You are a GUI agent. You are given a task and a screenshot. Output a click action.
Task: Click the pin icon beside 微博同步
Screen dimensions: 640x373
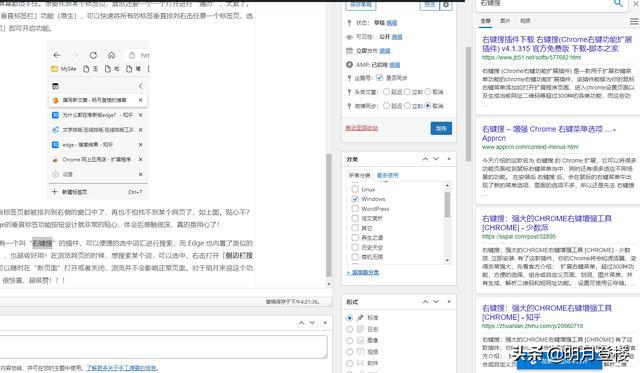(x=349, y=106)
